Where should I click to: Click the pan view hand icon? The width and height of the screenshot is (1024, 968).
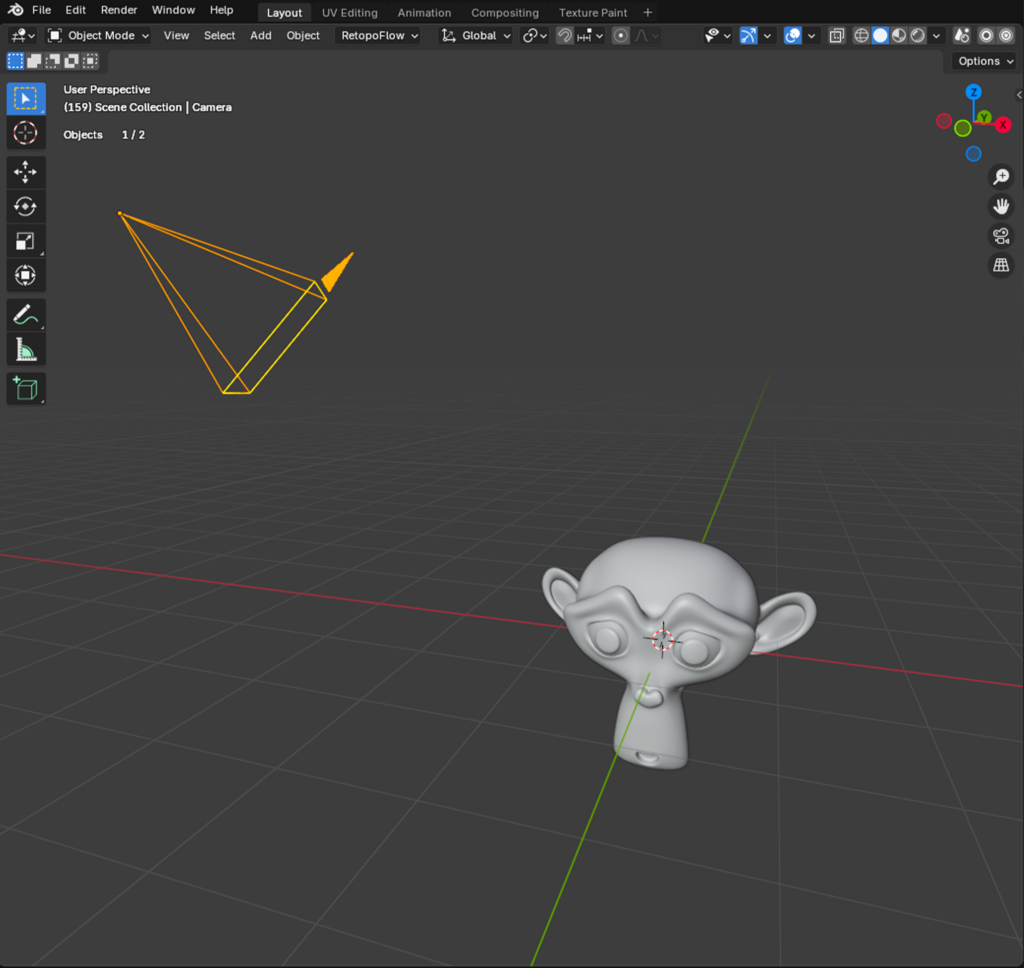(1000, 206)
